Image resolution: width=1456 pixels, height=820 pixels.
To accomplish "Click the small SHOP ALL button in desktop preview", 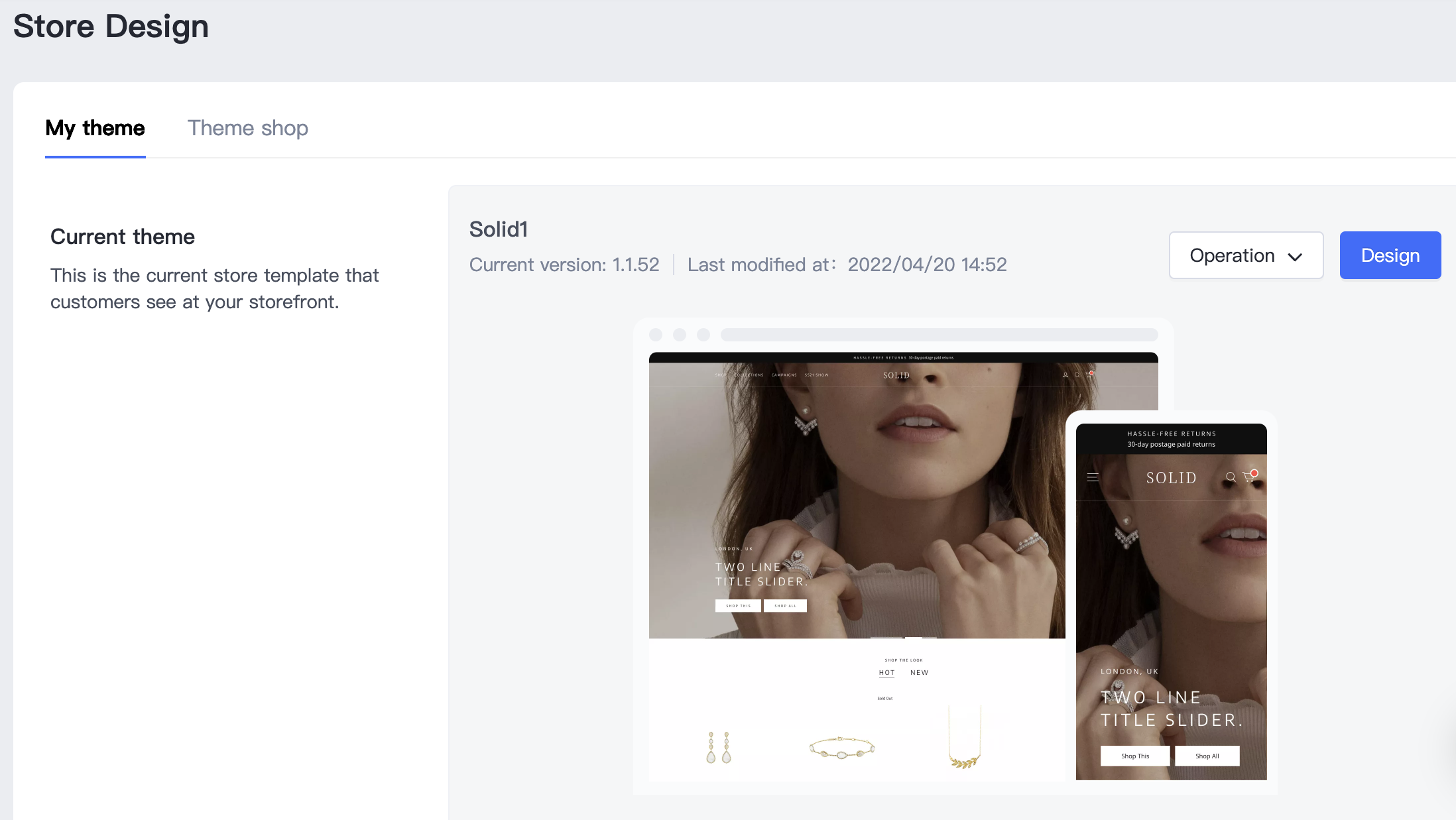I will (x=785, y=606).
